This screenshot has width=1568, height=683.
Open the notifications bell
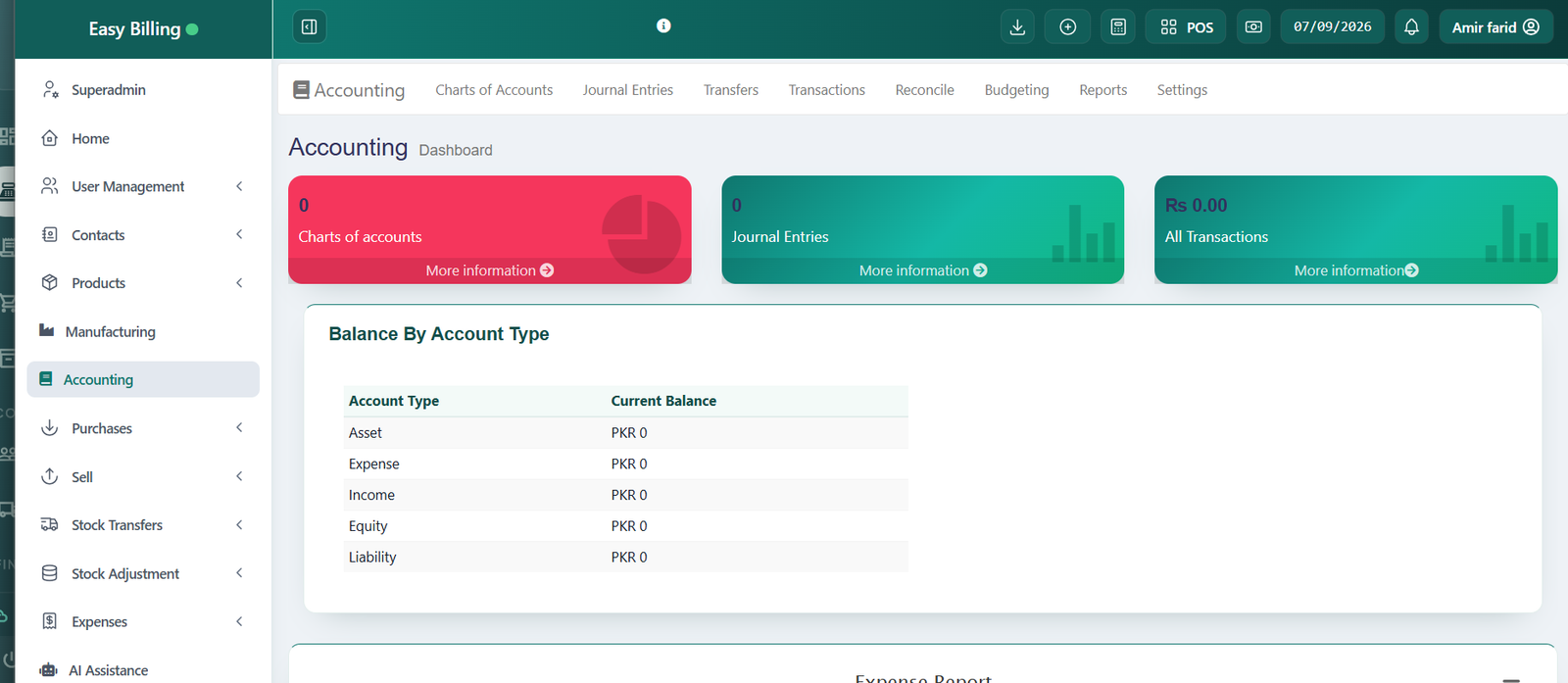point(1411,27)
